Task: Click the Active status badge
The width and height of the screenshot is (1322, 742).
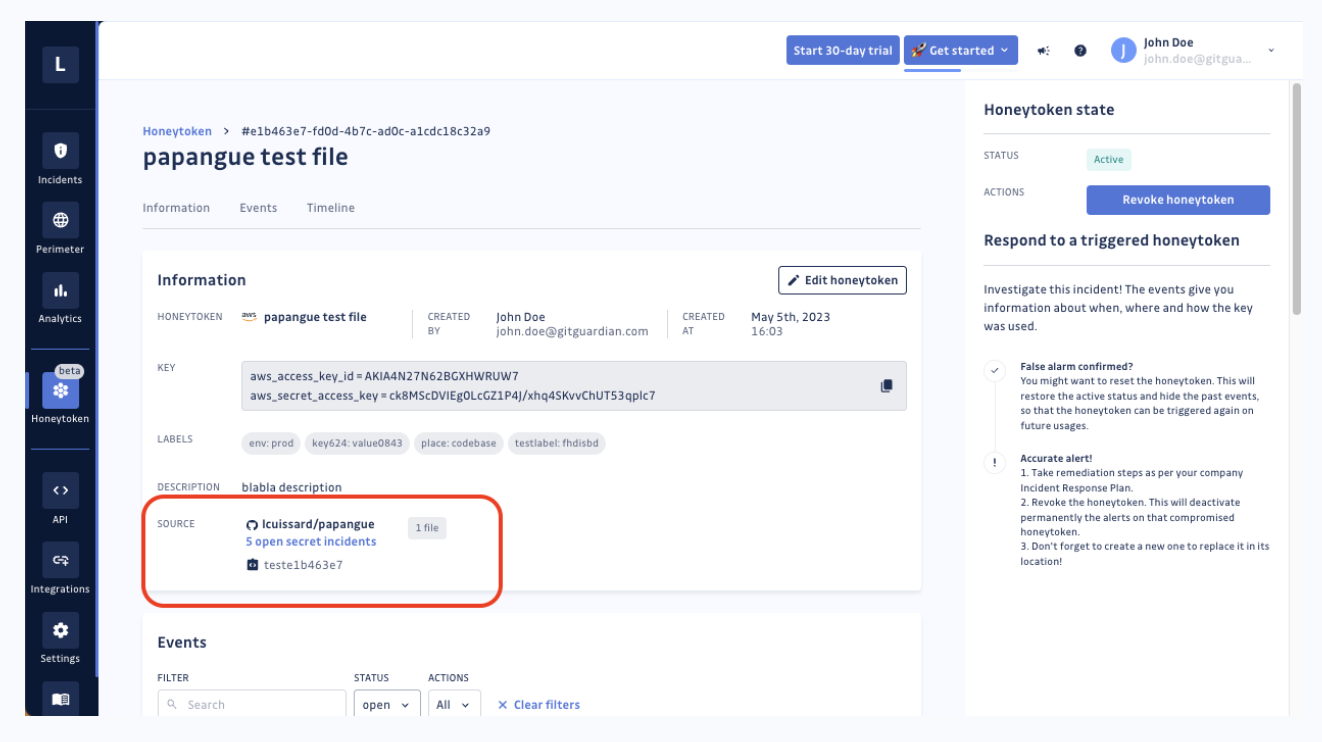Action: point(1108,159)
